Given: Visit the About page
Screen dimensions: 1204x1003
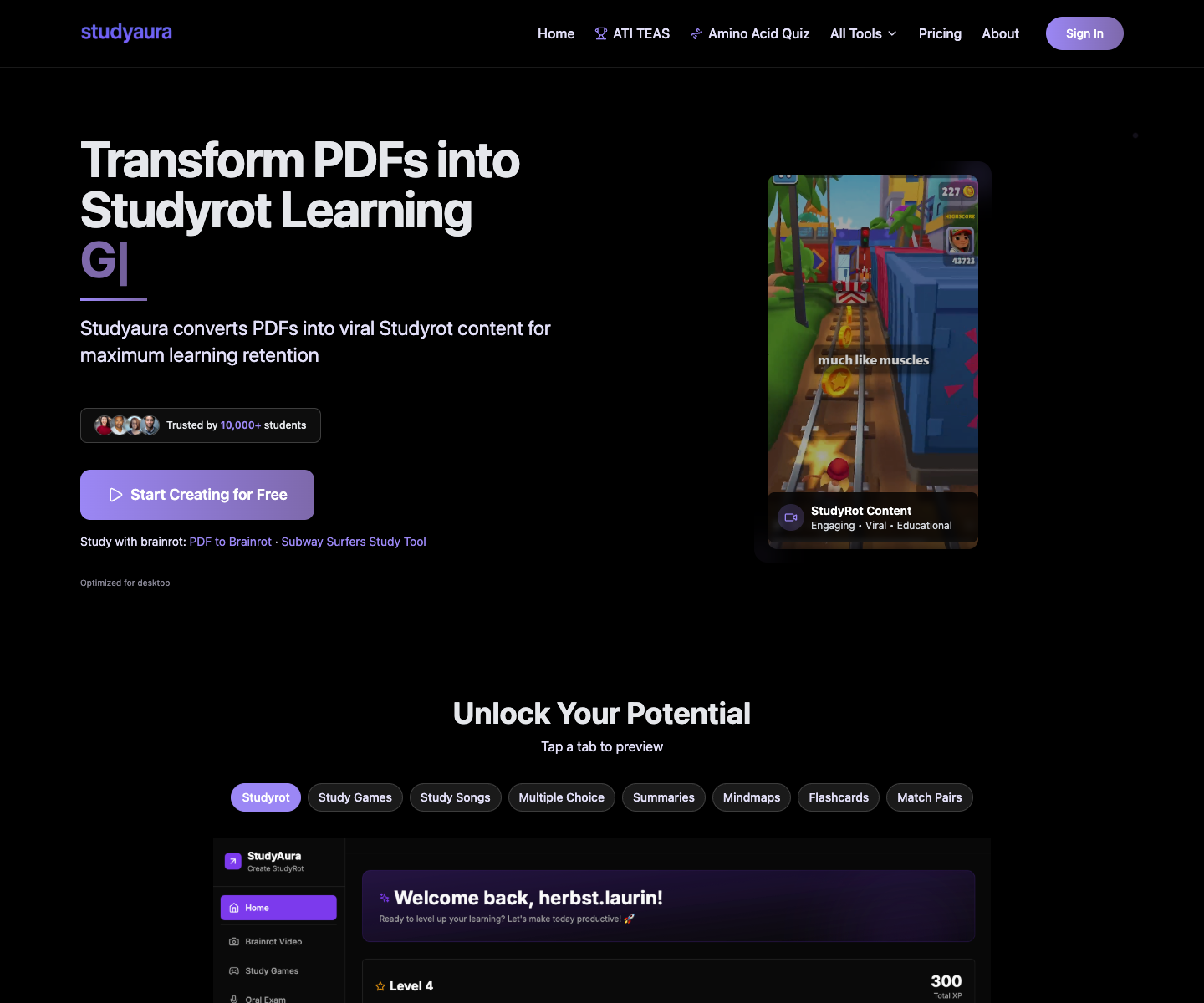Looking at the screenshot, I should tap(1000, 33).
